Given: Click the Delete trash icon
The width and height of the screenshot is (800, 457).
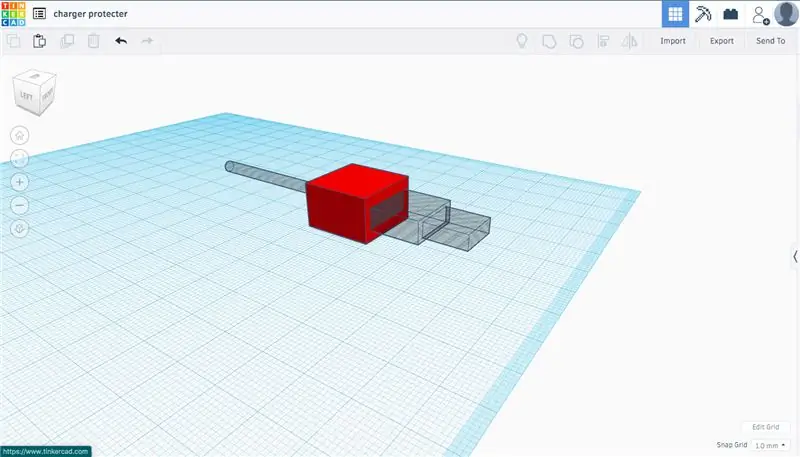Looking at the screenshot, I should coord(93,41).
